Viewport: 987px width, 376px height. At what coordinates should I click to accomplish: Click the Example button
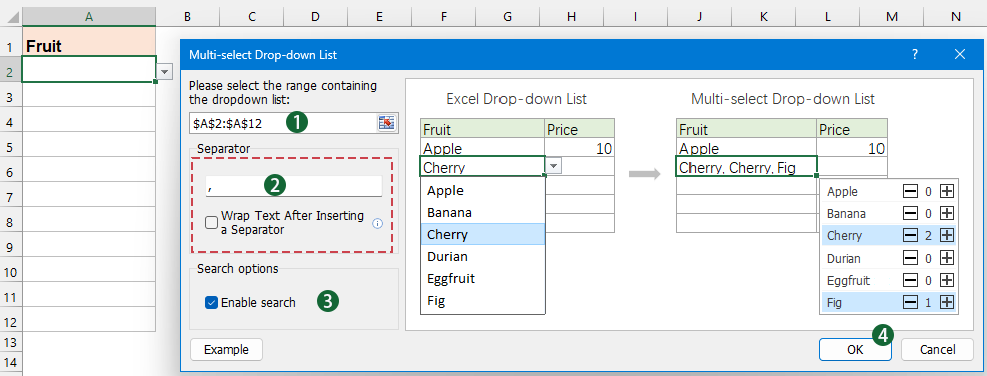click(226, 350)
